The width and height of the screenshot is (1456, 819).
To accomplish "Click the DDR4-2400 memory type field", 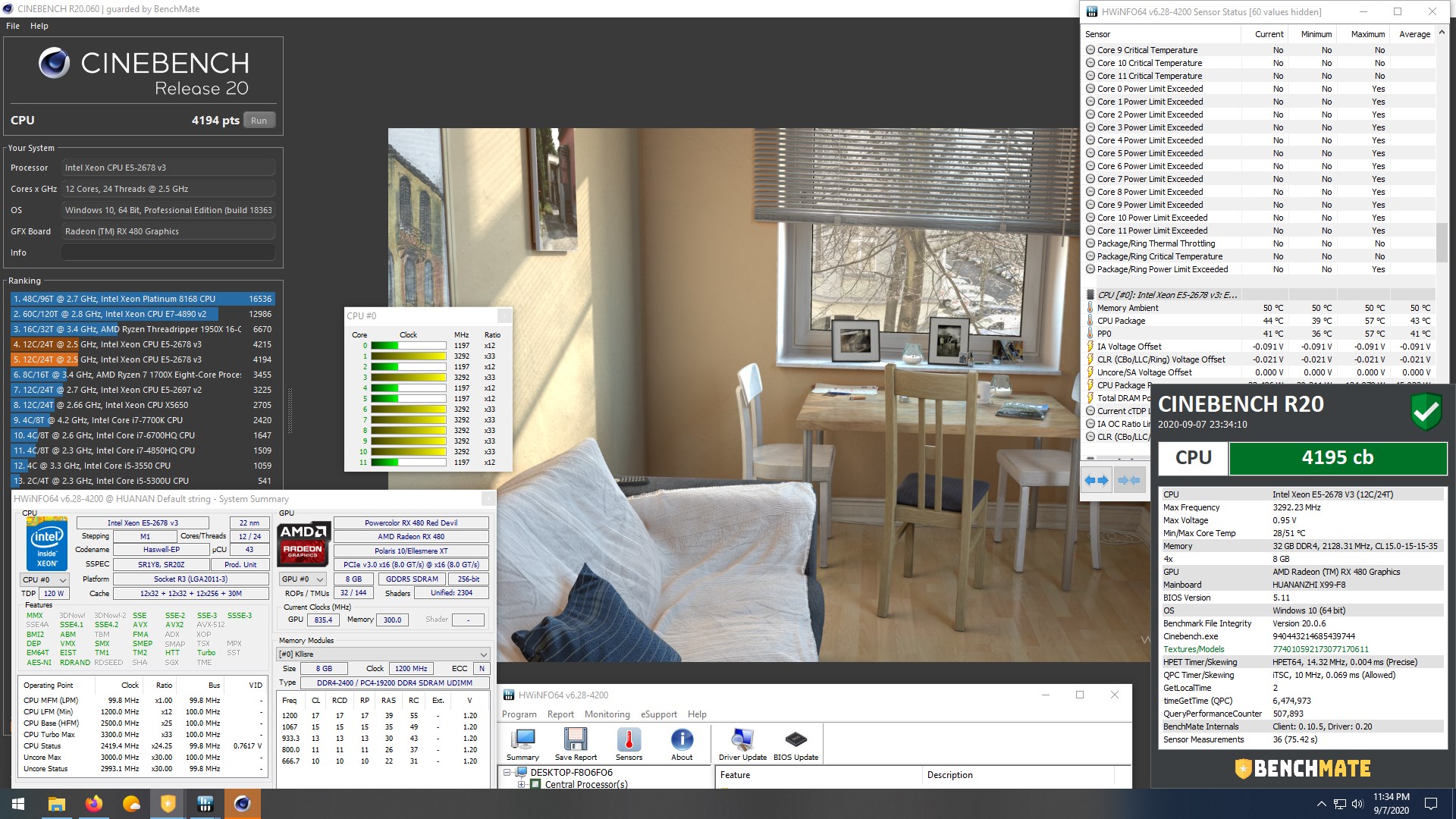I will pyautogui.click(x=394, y=683).
